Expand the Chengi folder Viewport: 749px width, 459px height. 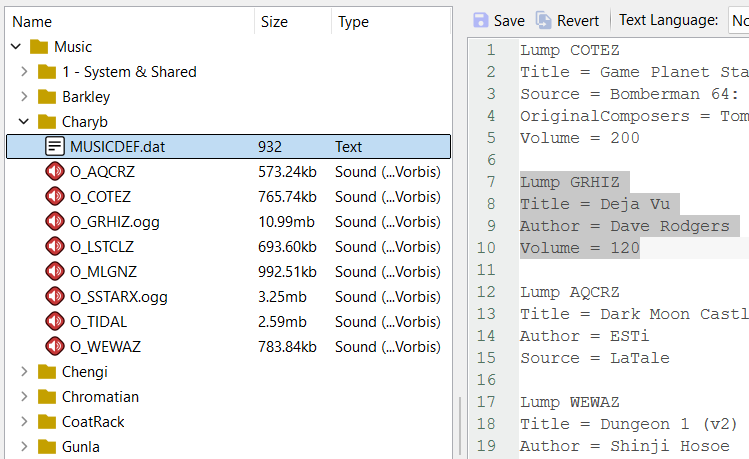(24, 372)
